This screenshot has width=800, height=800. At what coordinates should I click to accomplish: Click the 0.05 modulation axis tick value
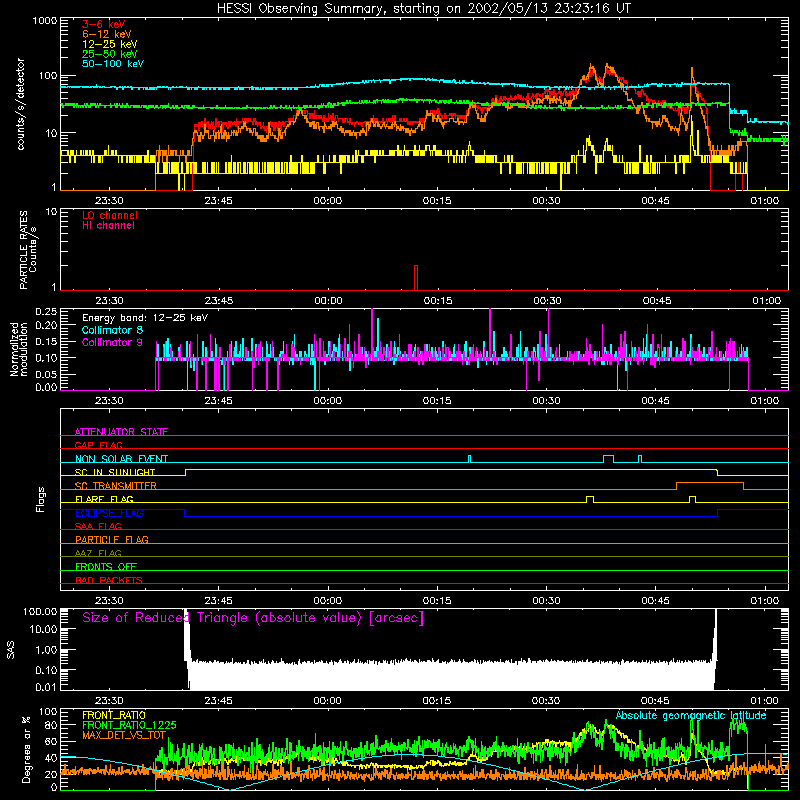point(46,374)
